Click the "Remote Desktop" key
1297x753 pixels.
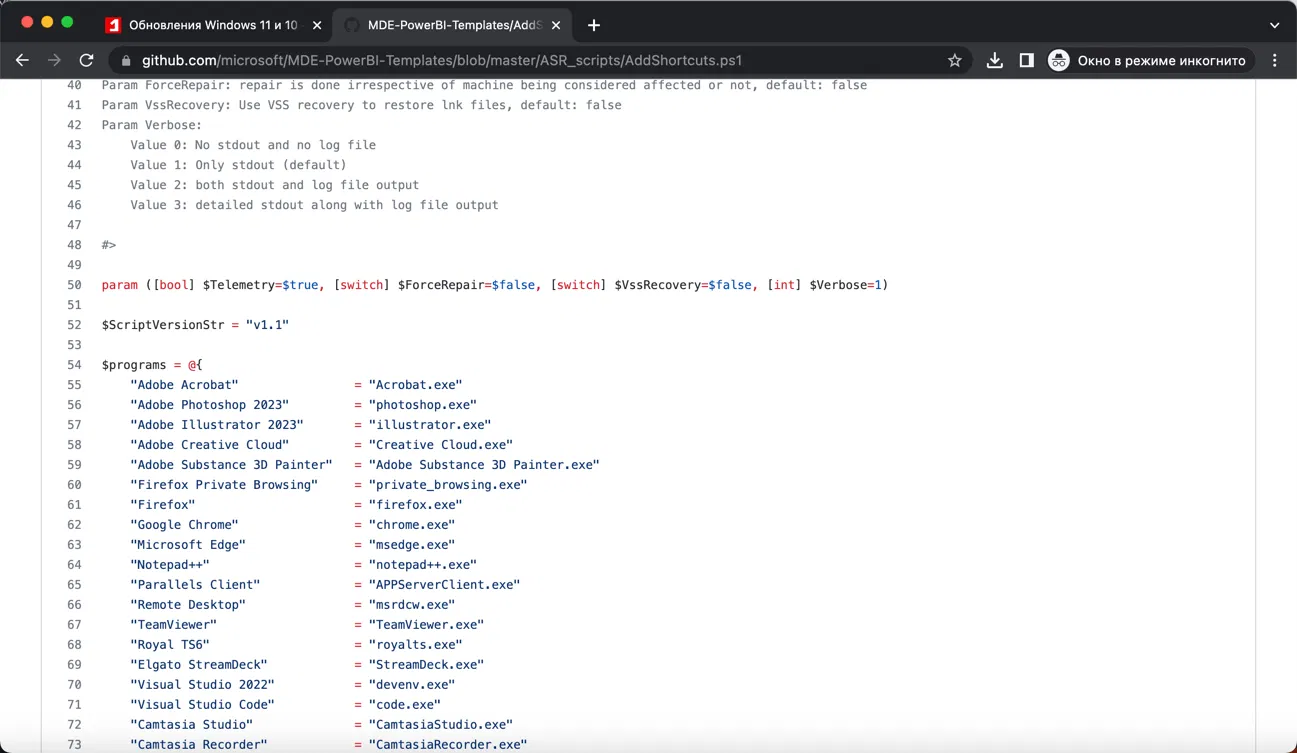(x=188, y=605)
